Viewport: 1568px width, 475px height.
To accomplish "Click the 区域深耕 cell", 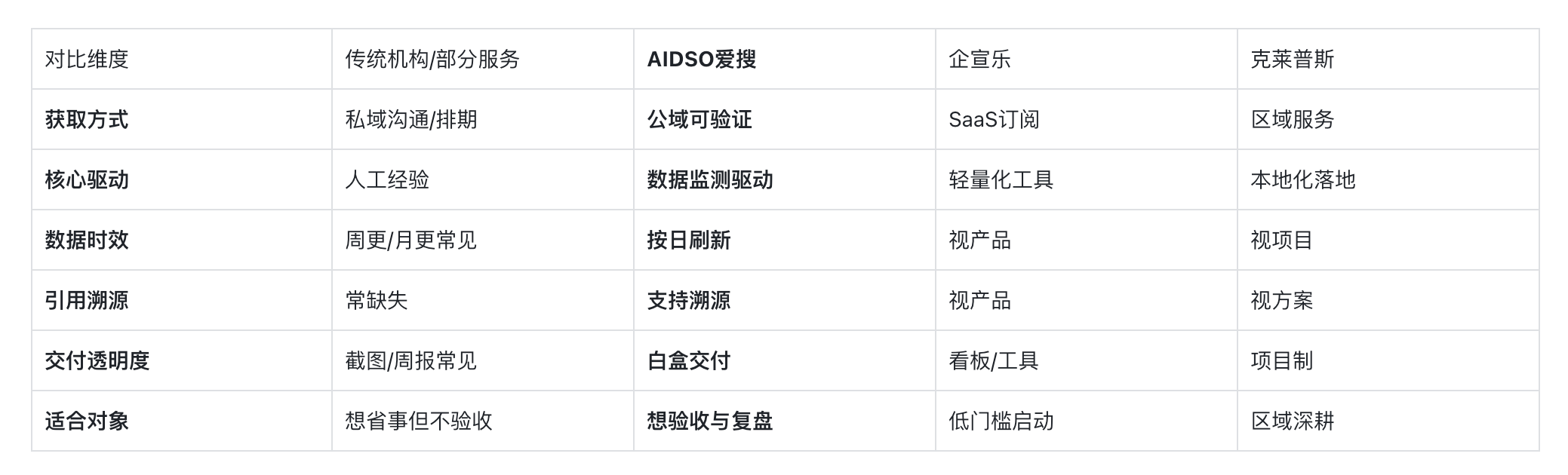I will click(1388, 421).
